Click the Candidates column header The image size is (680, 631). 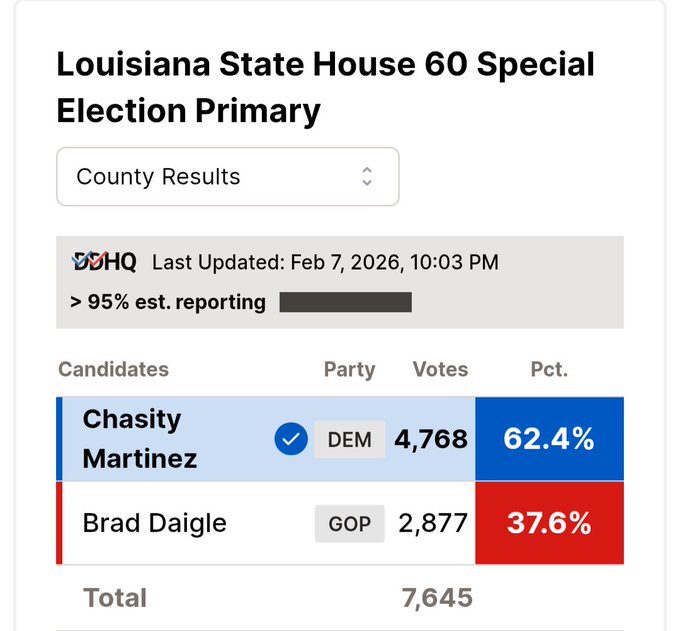click(113, 369)
